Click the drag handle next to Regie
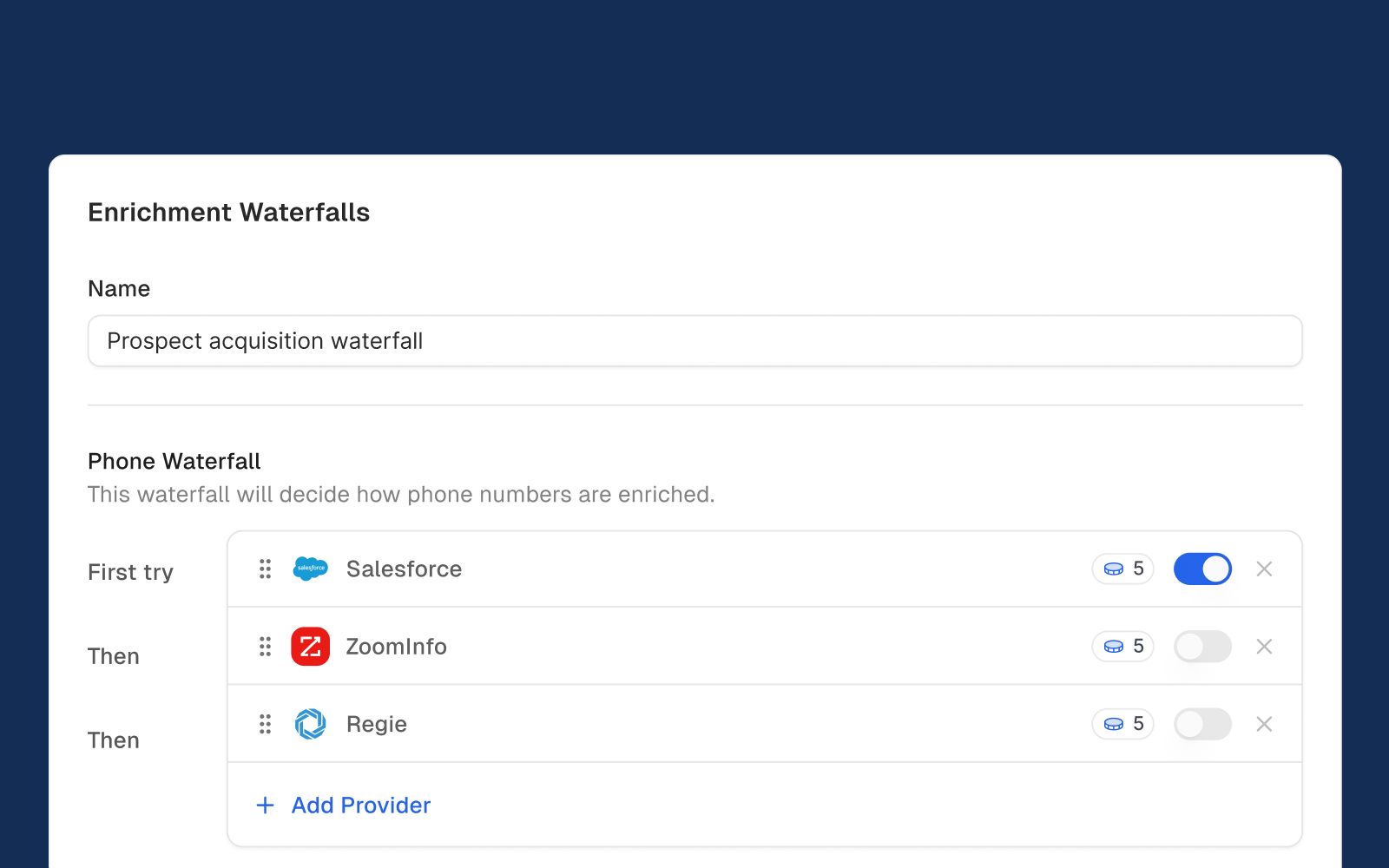The image size is (1389, 868). click(265, 724)
